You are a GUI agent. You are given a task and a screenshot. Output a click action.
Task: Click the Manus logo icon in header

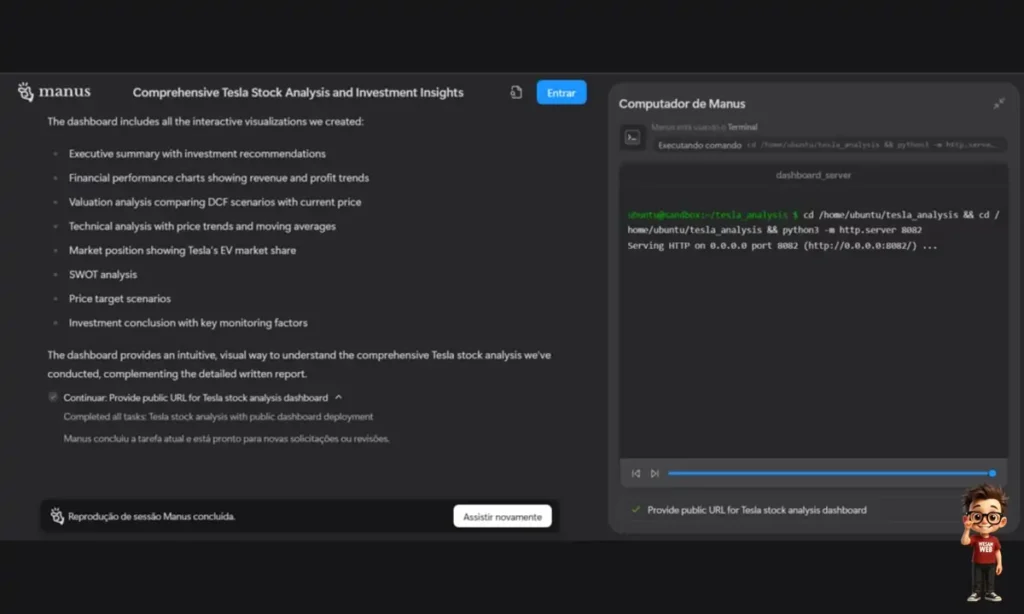(x=25, y=91)
